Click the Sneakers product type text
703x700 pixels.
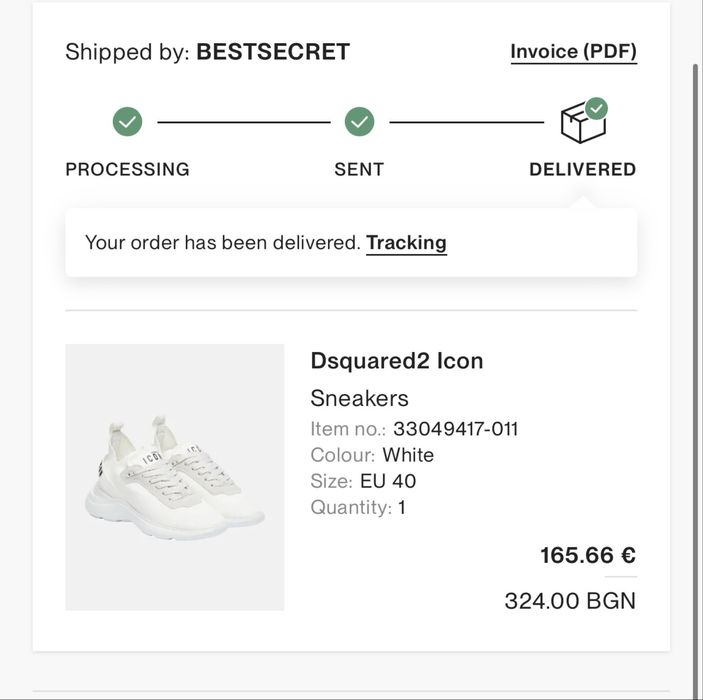360,398
